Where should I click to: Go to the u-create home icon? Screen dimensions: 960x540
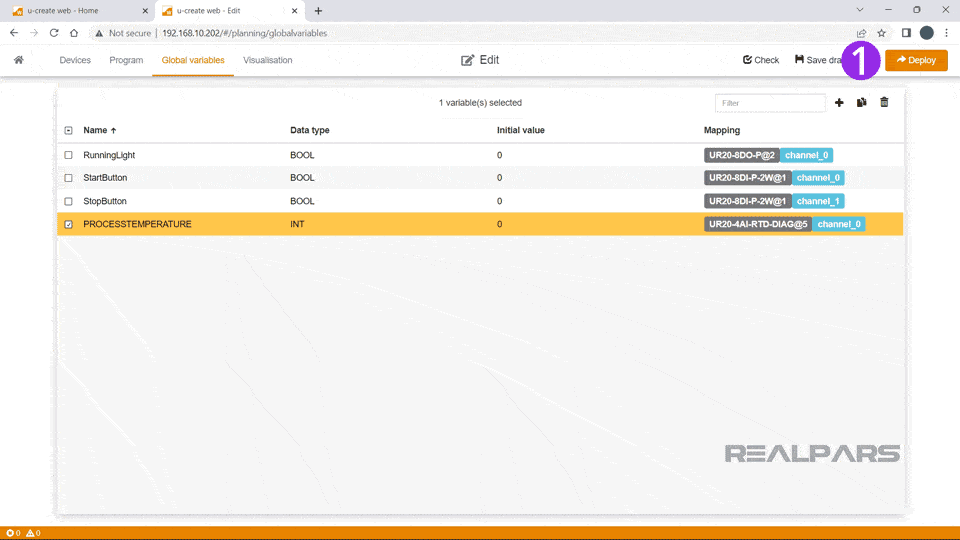point(19,60)
